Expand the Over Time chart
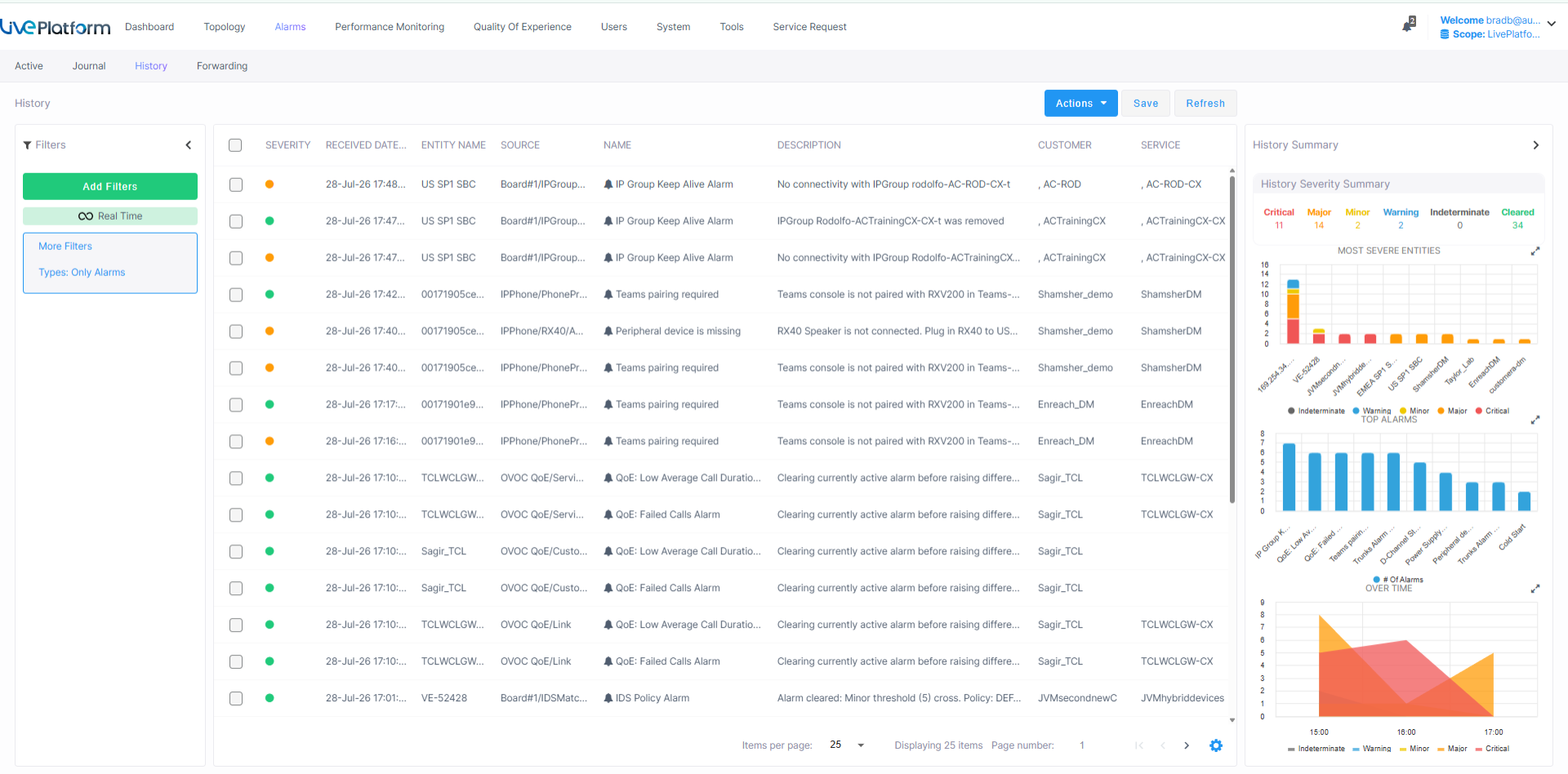Viewport: 1568px width, 774px height. point(1535,589)
